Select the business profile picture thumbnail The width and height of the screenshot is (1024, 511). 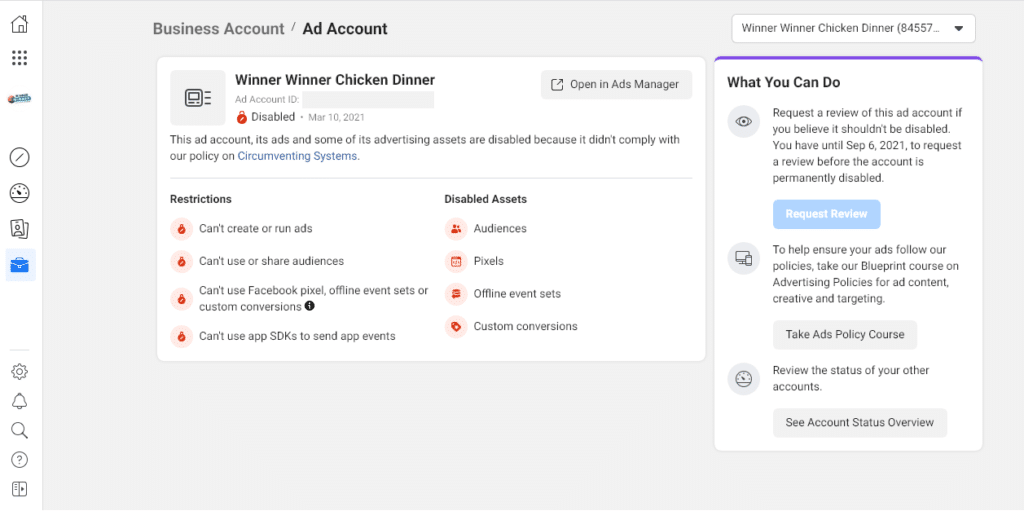pos(20,99)
